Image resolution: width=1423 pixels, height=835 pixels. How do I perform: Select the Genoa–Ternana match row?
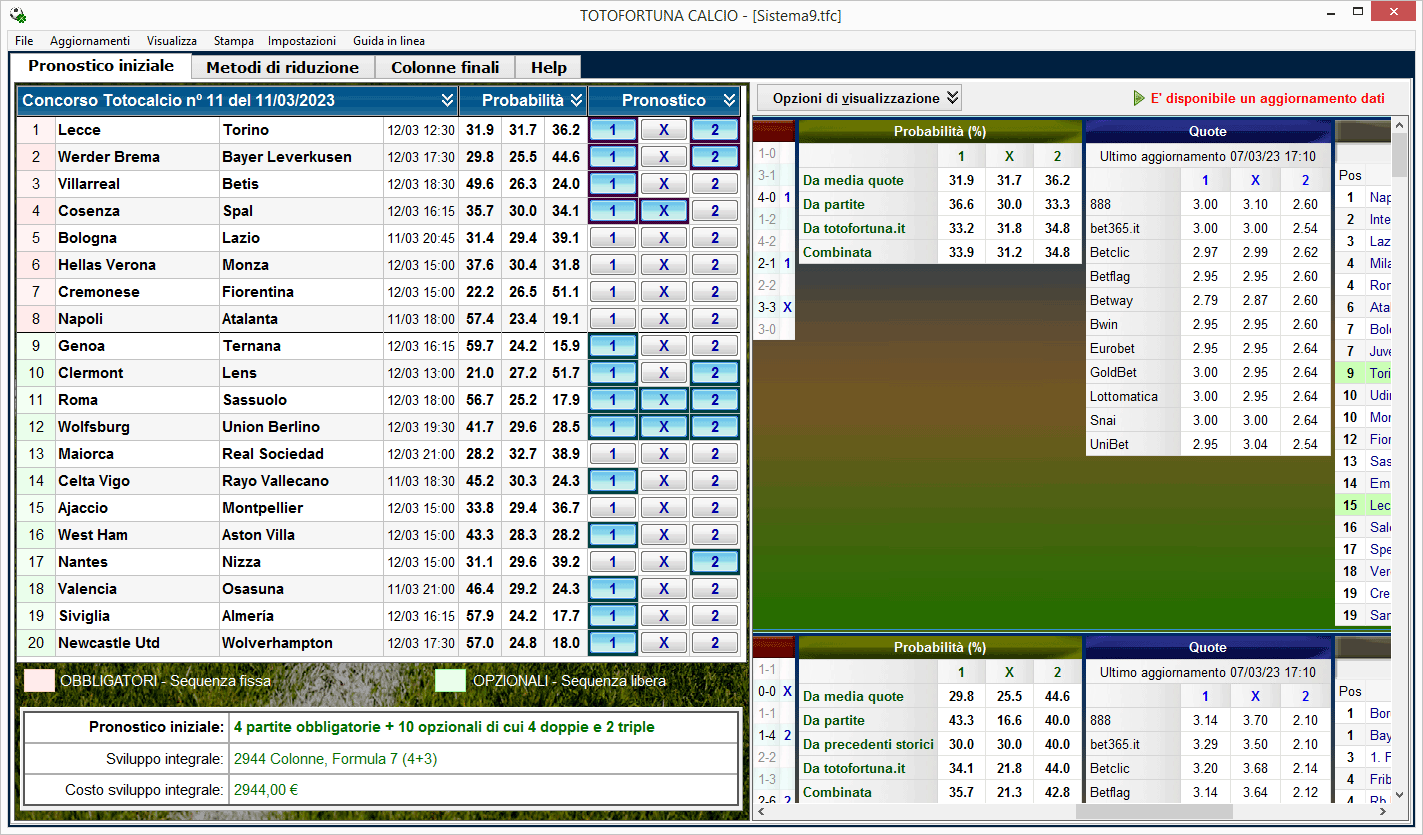(138, 346)
